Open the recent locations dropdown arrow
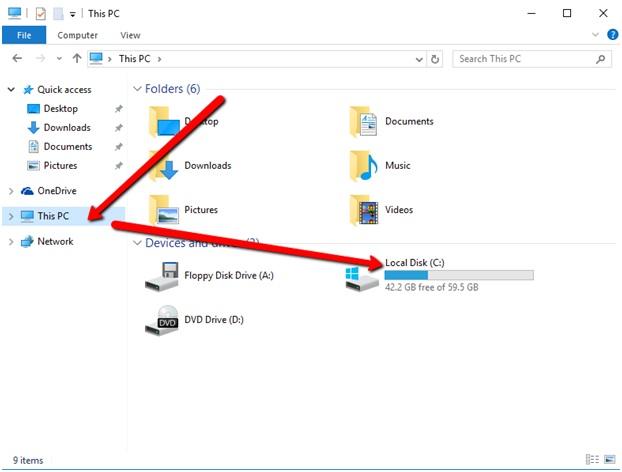Screen dimensions: 622x472 (x=59, y=59)
